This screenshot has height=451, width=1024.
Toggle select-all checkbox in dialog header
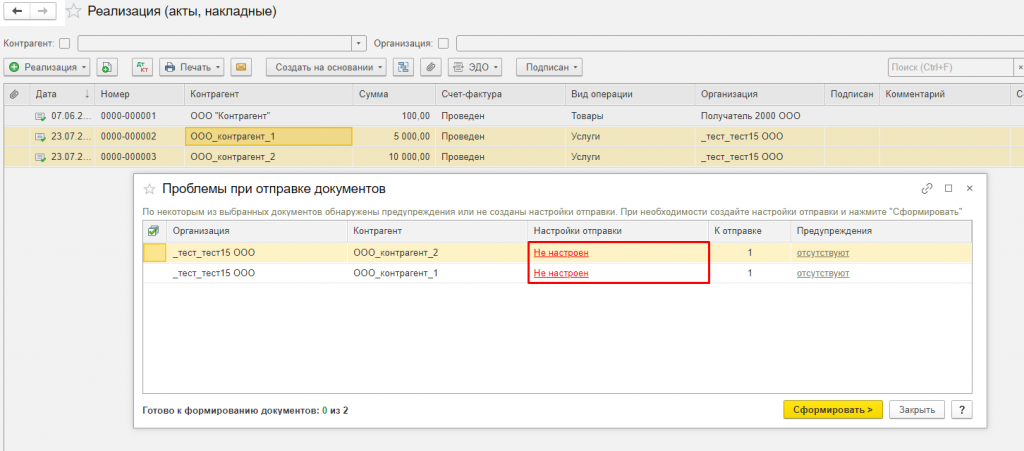point(154,231)
